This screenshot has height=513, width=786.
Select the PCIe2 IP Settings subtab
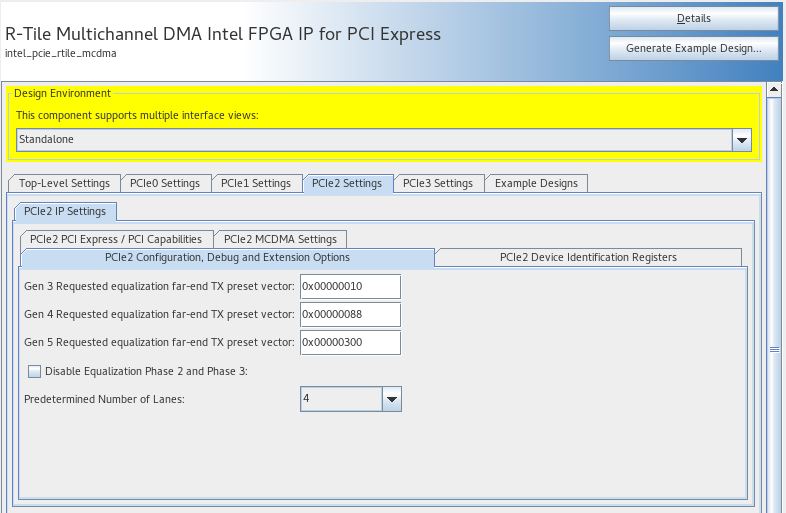tap(66, 211)
